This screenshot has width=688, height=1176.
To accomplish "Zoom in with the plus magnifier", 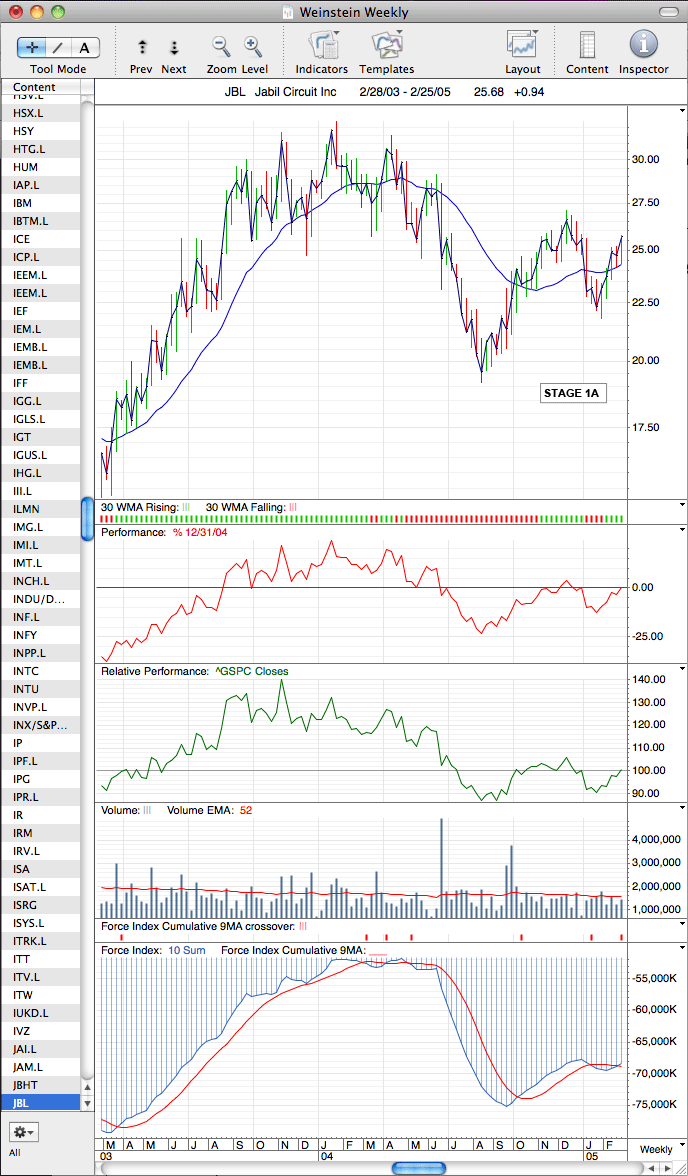I will pos(253,46).
